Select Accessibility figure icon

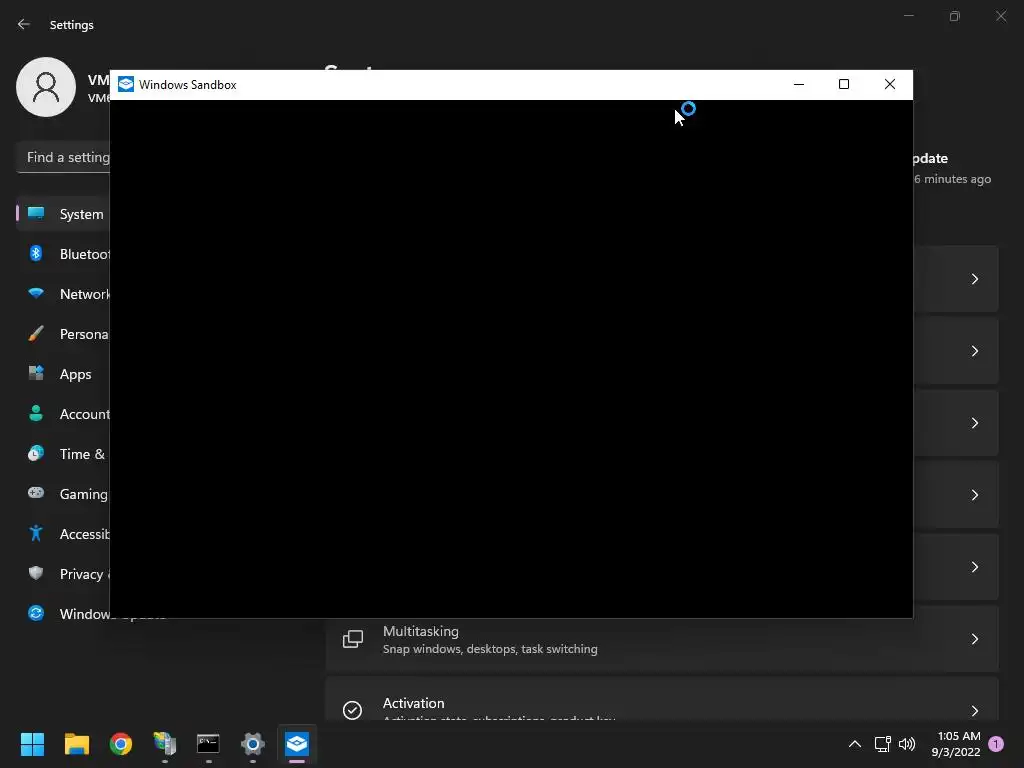(x=36, y=534)
